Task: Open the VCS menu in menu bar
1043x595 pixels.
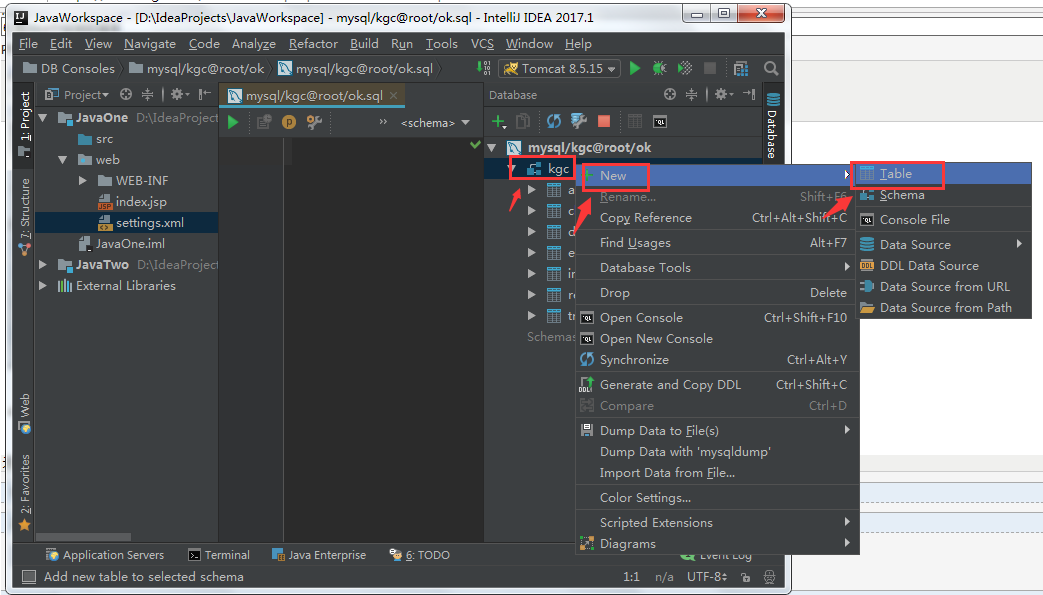Action: 482,44
